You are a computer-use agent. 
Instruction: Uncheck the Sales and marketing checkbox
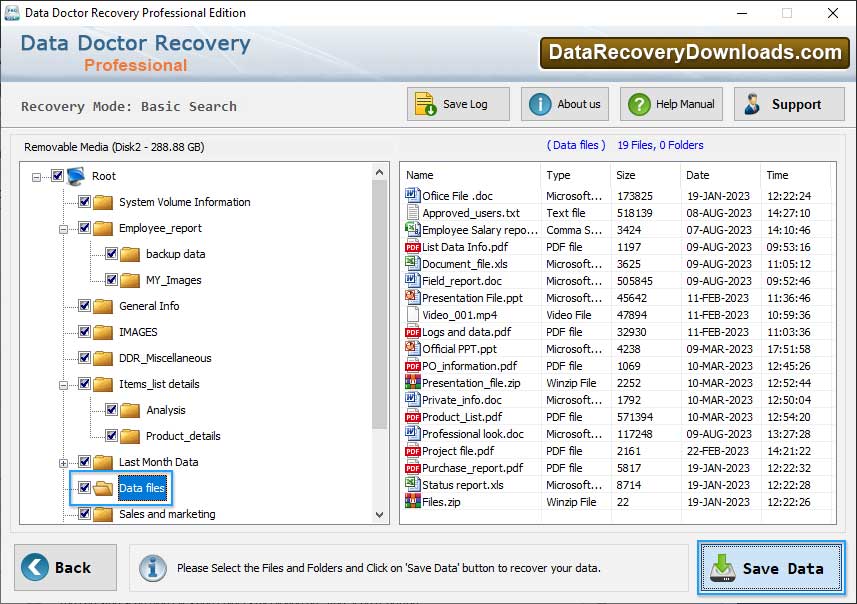(84, 513)
